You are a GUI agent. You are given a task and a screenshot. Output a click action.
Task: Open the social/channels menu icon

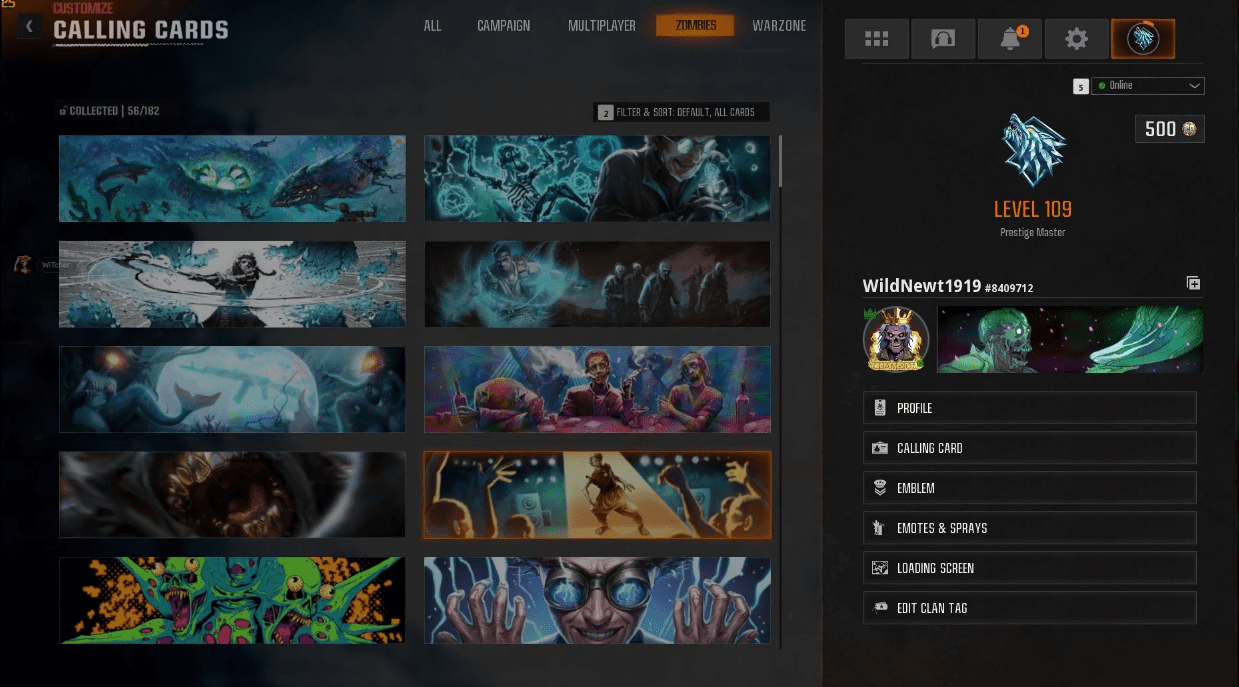coord(943,38)
